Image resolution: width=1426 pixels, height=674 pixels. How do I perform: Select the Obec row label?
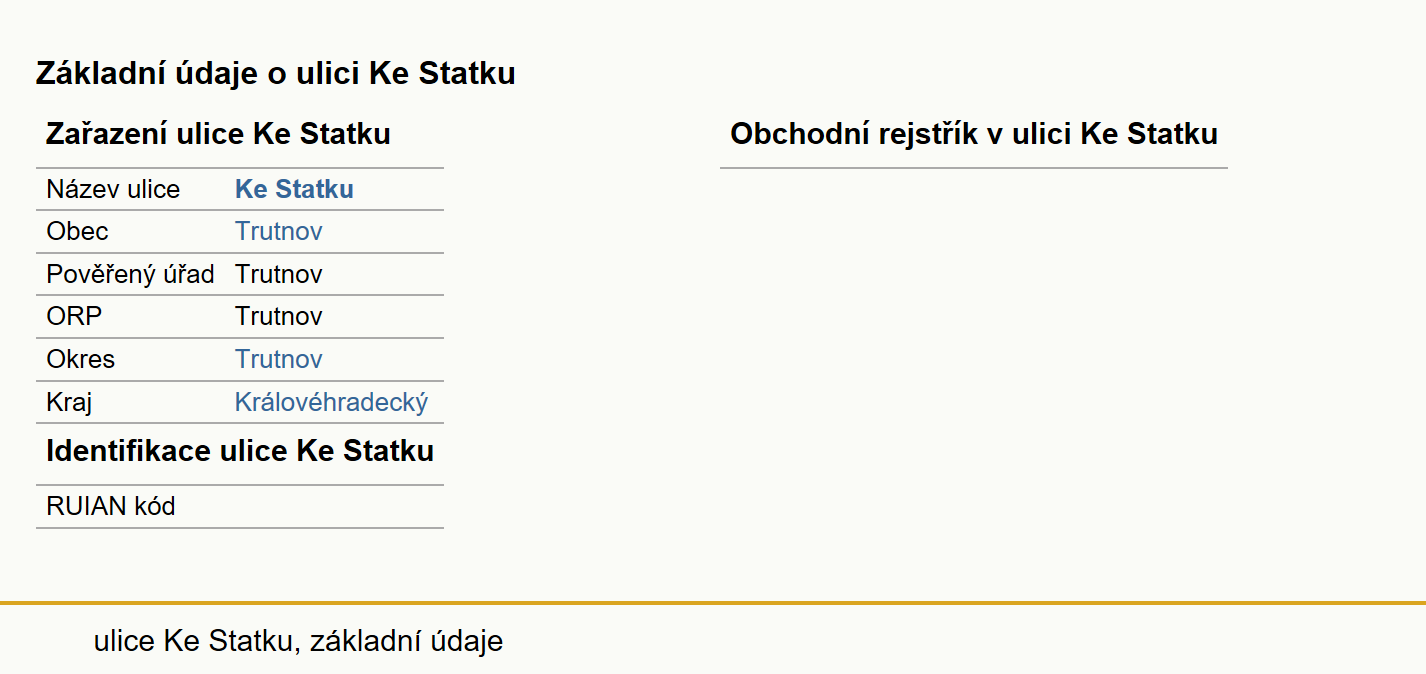click(x=77, y=232)
